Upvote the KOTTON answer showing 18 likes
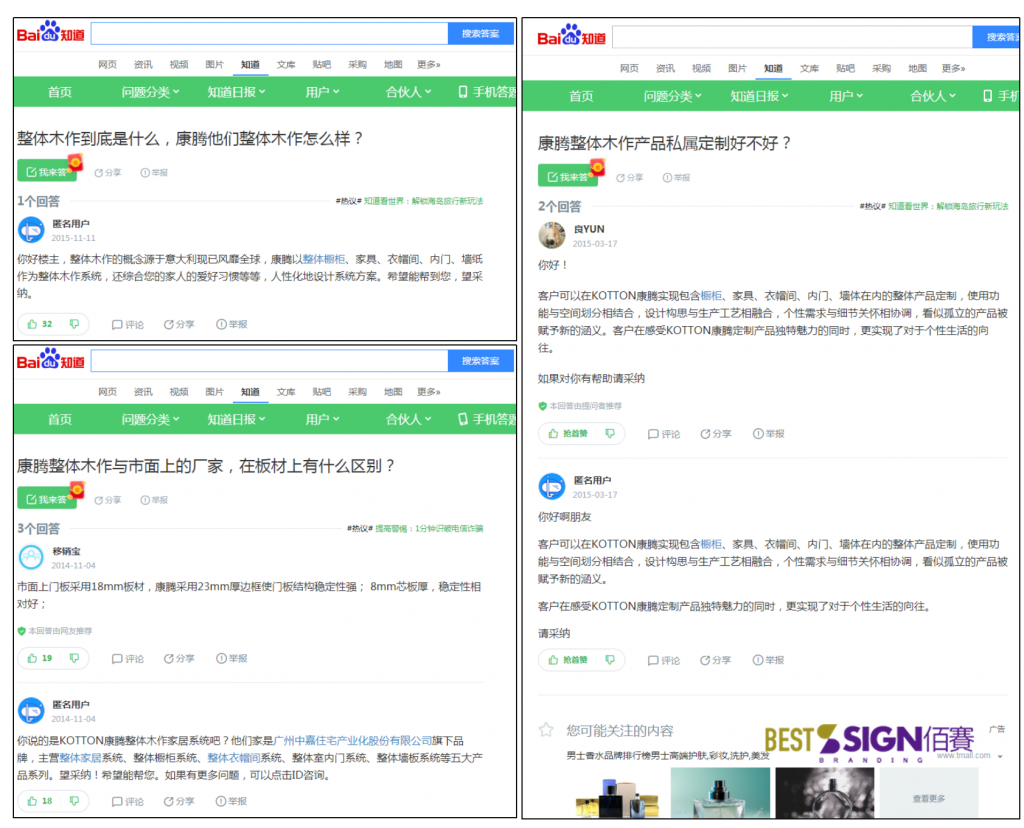This screenshot has height=828, width=1024. tap(39, 801)
